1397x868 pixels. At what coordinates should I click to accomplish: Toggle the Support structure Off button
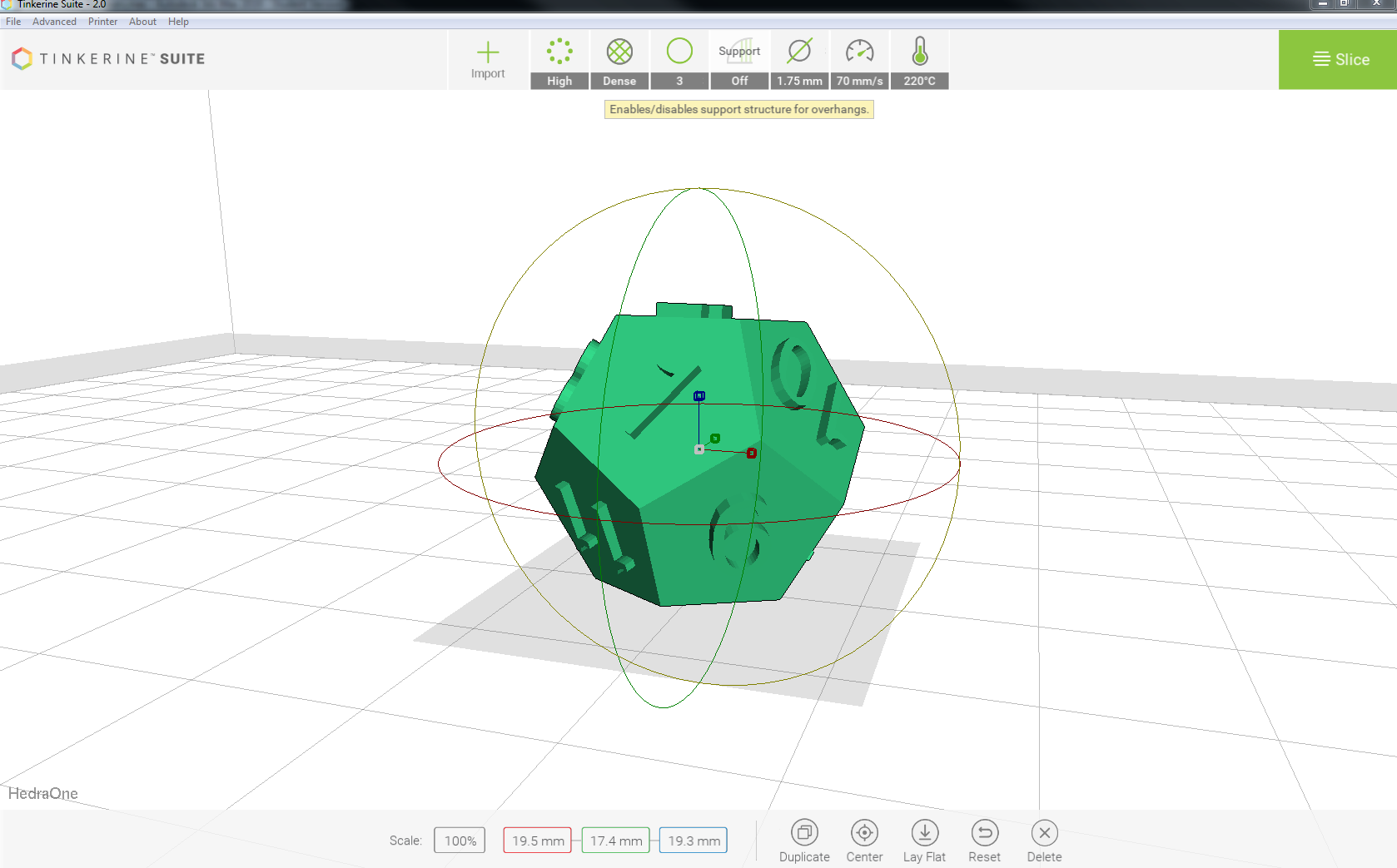[x=739, y=80]
